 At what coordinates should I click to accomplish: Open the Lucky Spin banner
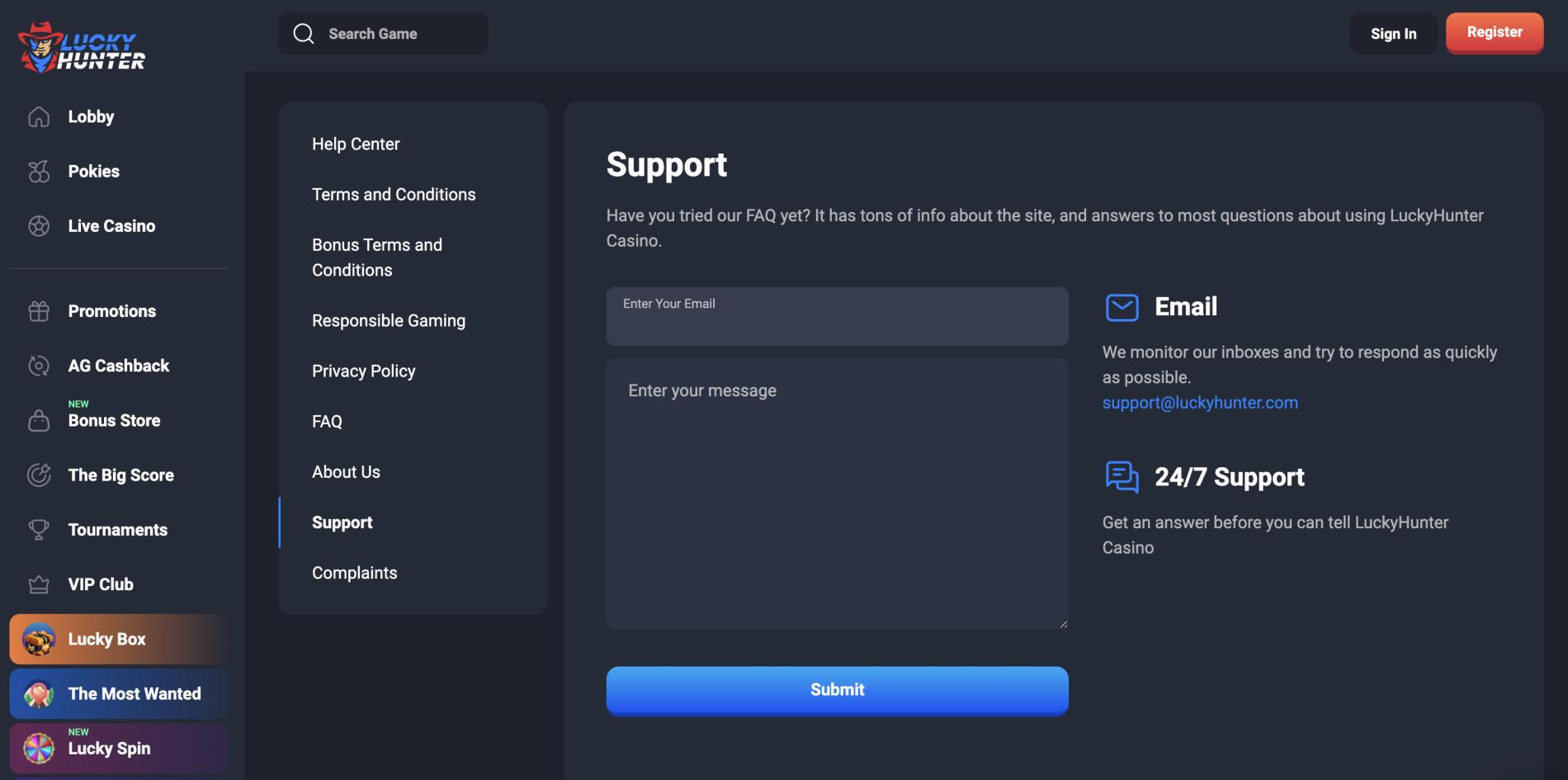[x=118, y=749]
